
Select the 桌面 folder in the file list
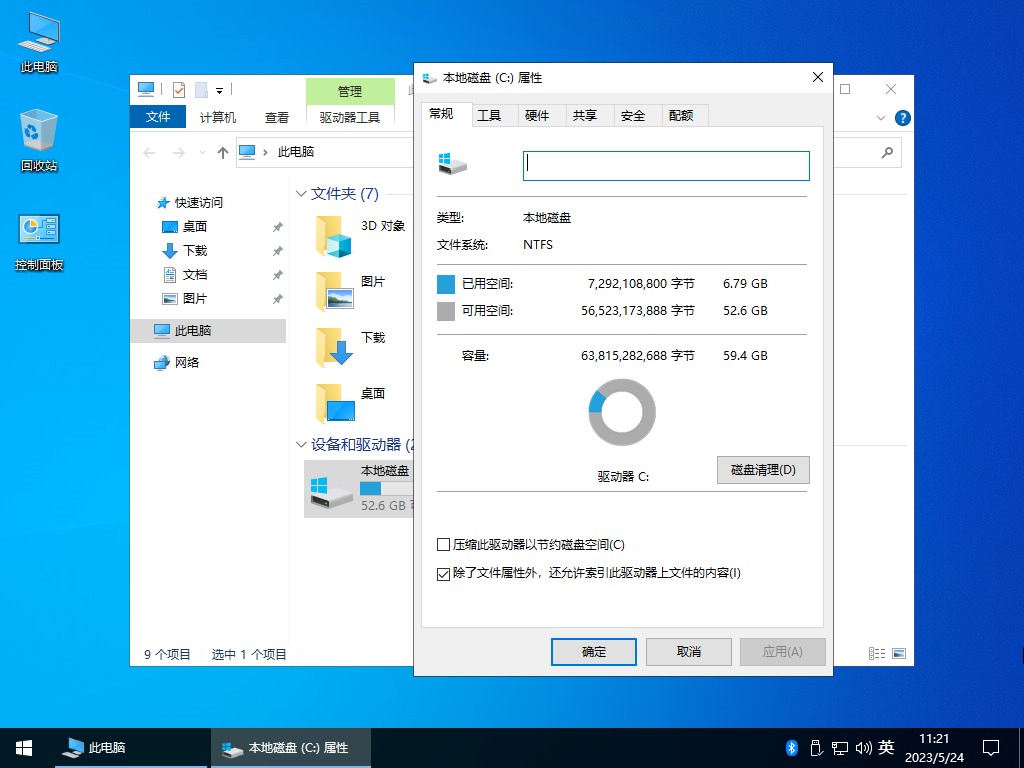(334, 403)
